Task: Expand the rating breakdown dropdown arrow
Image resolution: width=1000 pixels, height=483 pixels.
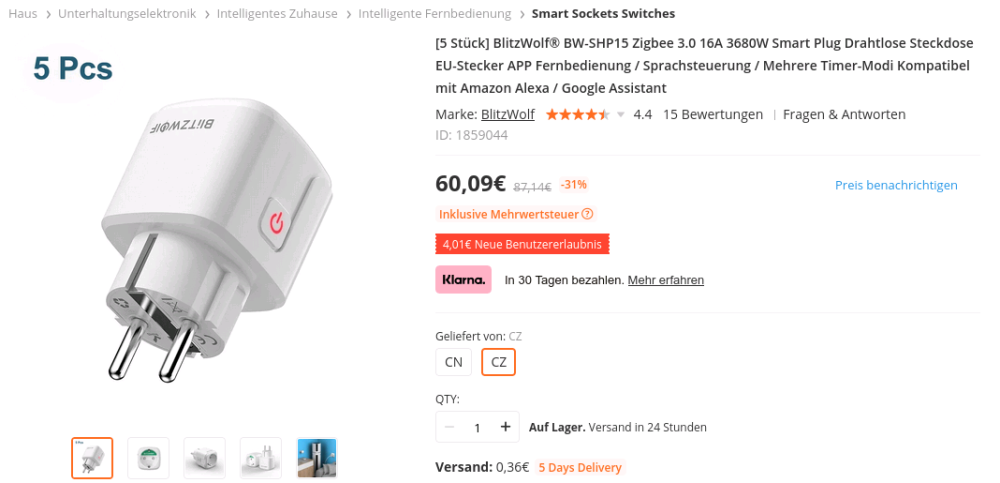Action: (621, 115)
